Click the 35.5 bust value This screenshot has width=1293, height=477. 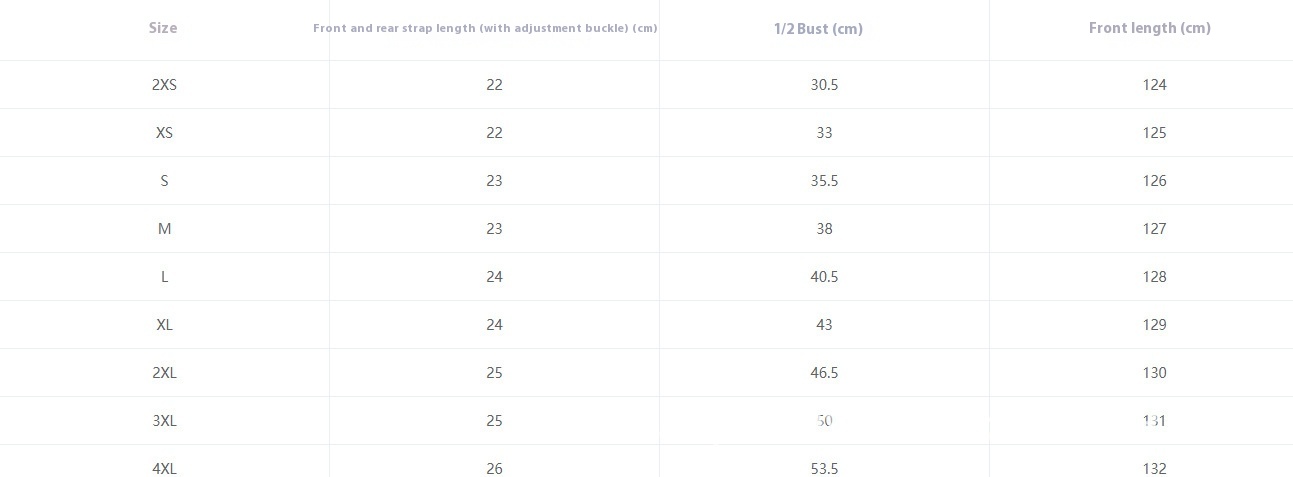click(x=824, y=181)
